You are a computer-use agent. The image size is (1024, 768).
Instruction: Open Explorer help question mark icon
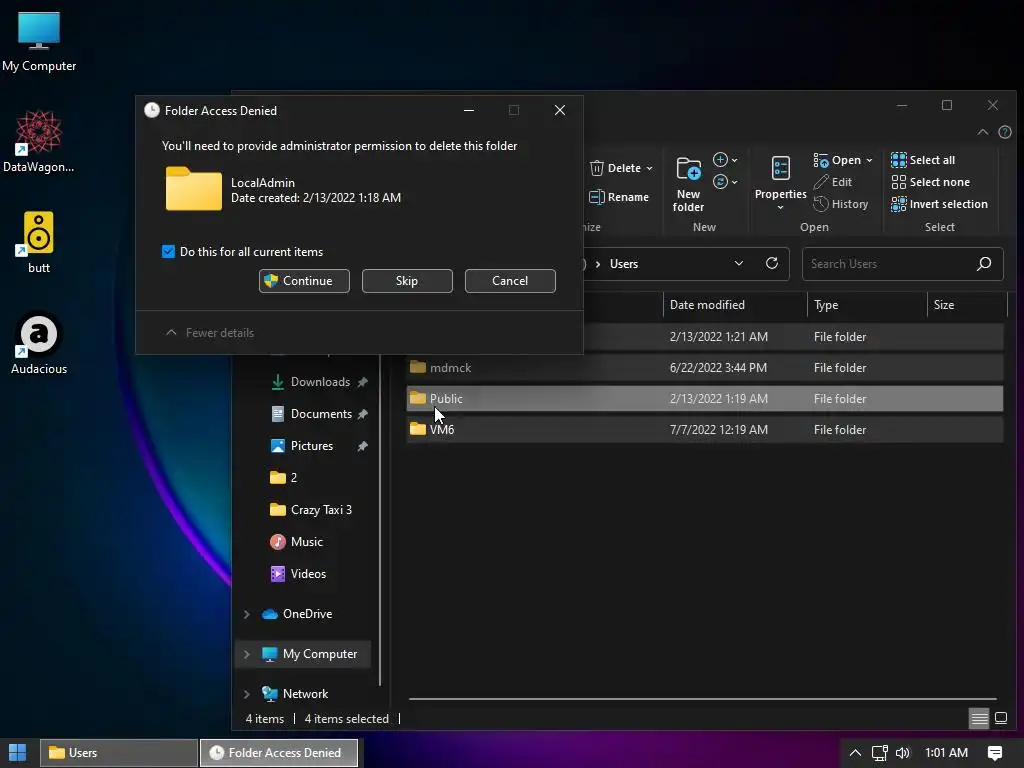point(1005,132)
